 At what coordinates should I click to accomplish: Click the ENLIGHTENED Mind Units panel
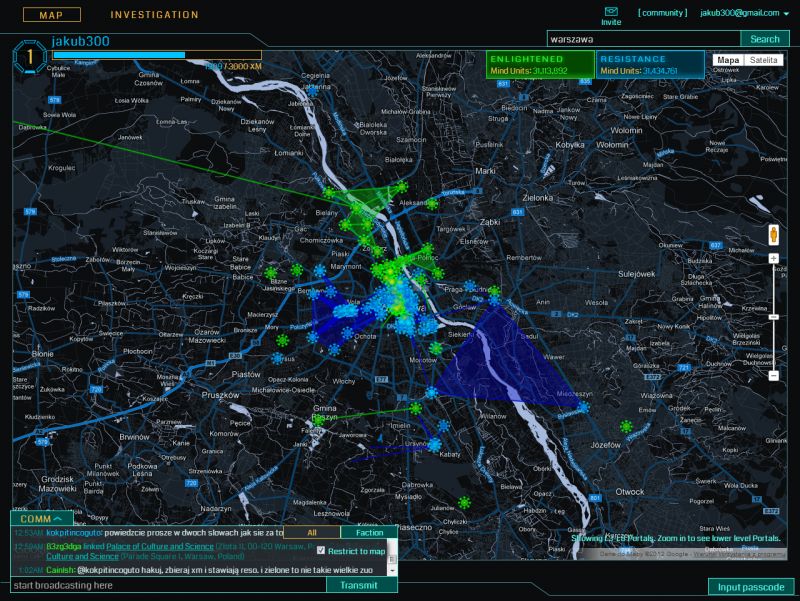pos(540,64)
